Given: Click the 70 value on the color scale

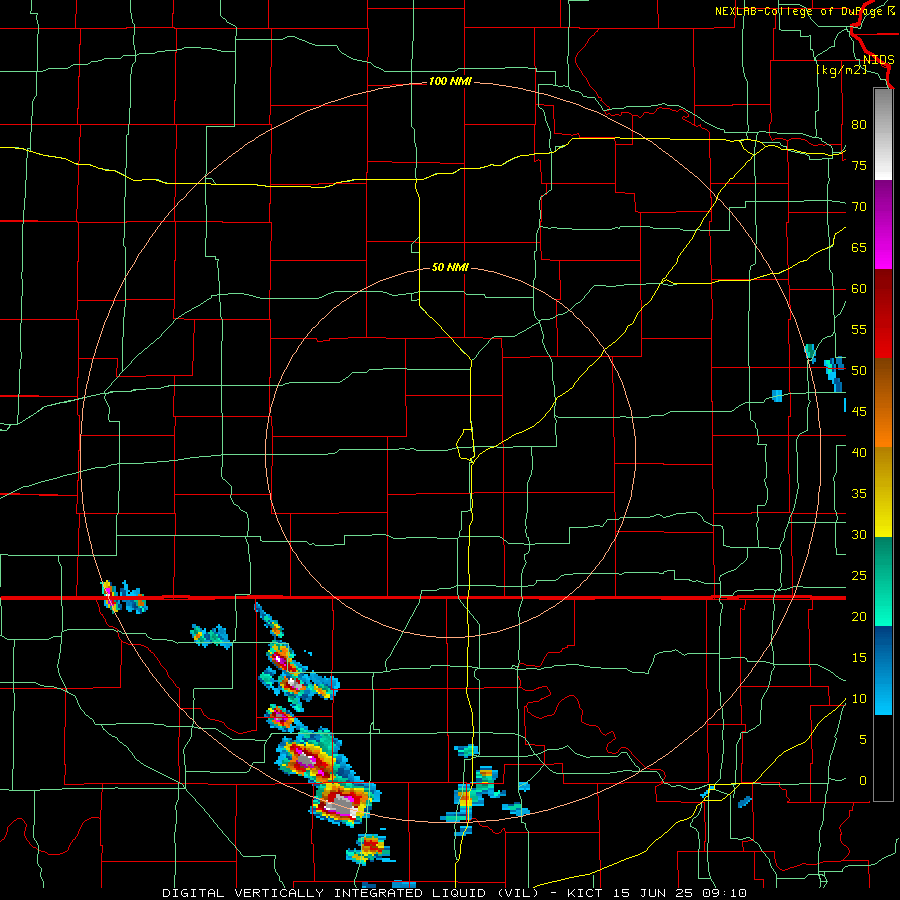Looking at the screenshot, I should 859,207.
